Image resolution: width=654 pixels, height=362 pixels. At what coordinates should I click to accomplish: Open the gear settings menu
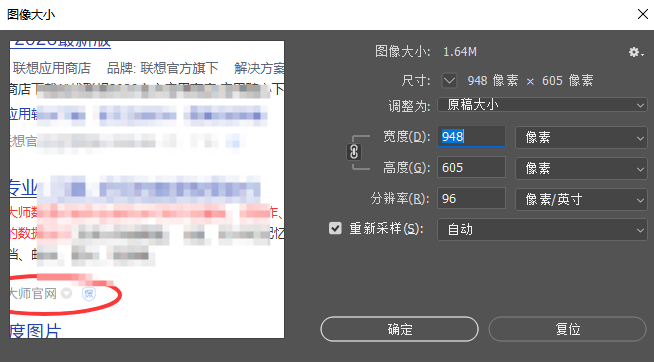click(x=636, y=52)
